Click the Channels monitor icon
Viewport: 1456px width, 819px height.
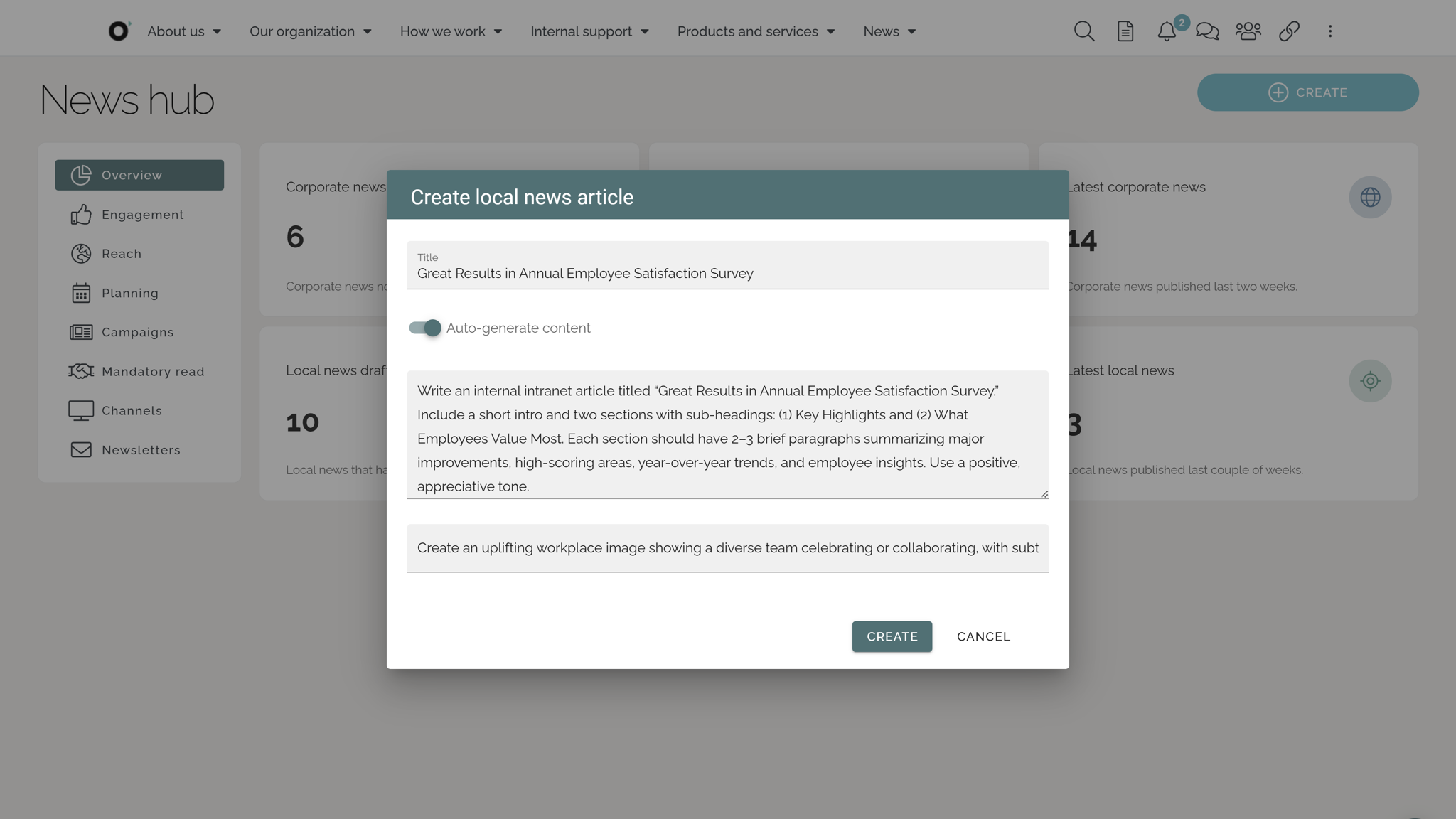[81, 411]
